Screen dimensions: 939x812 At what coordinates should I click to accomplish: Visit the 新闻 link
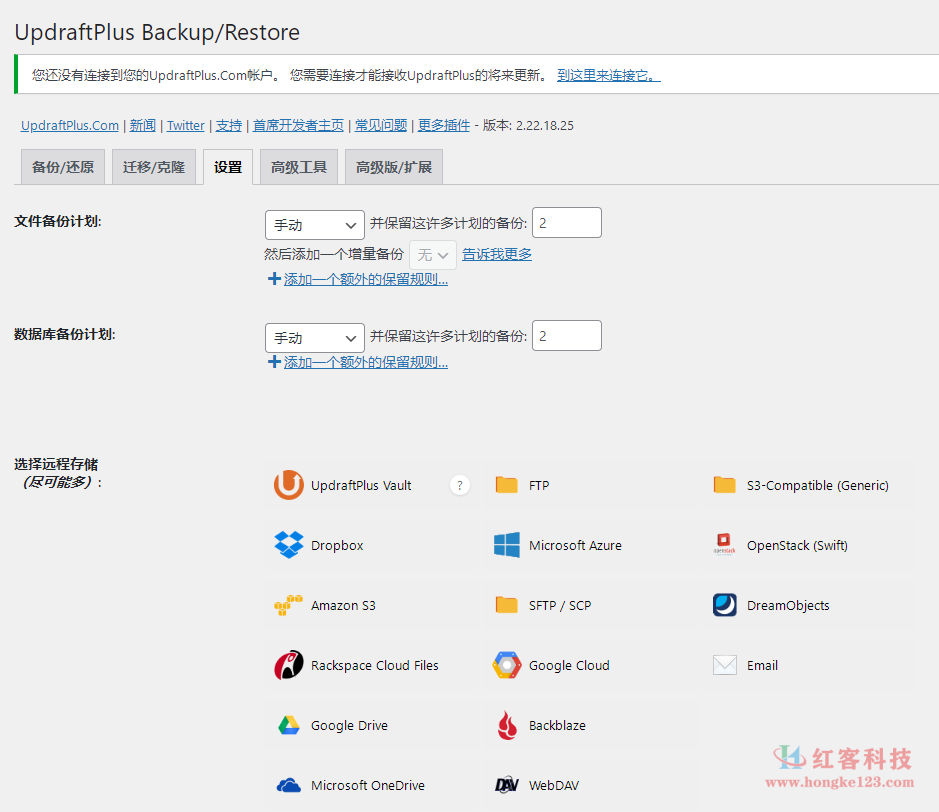[143, 126]
